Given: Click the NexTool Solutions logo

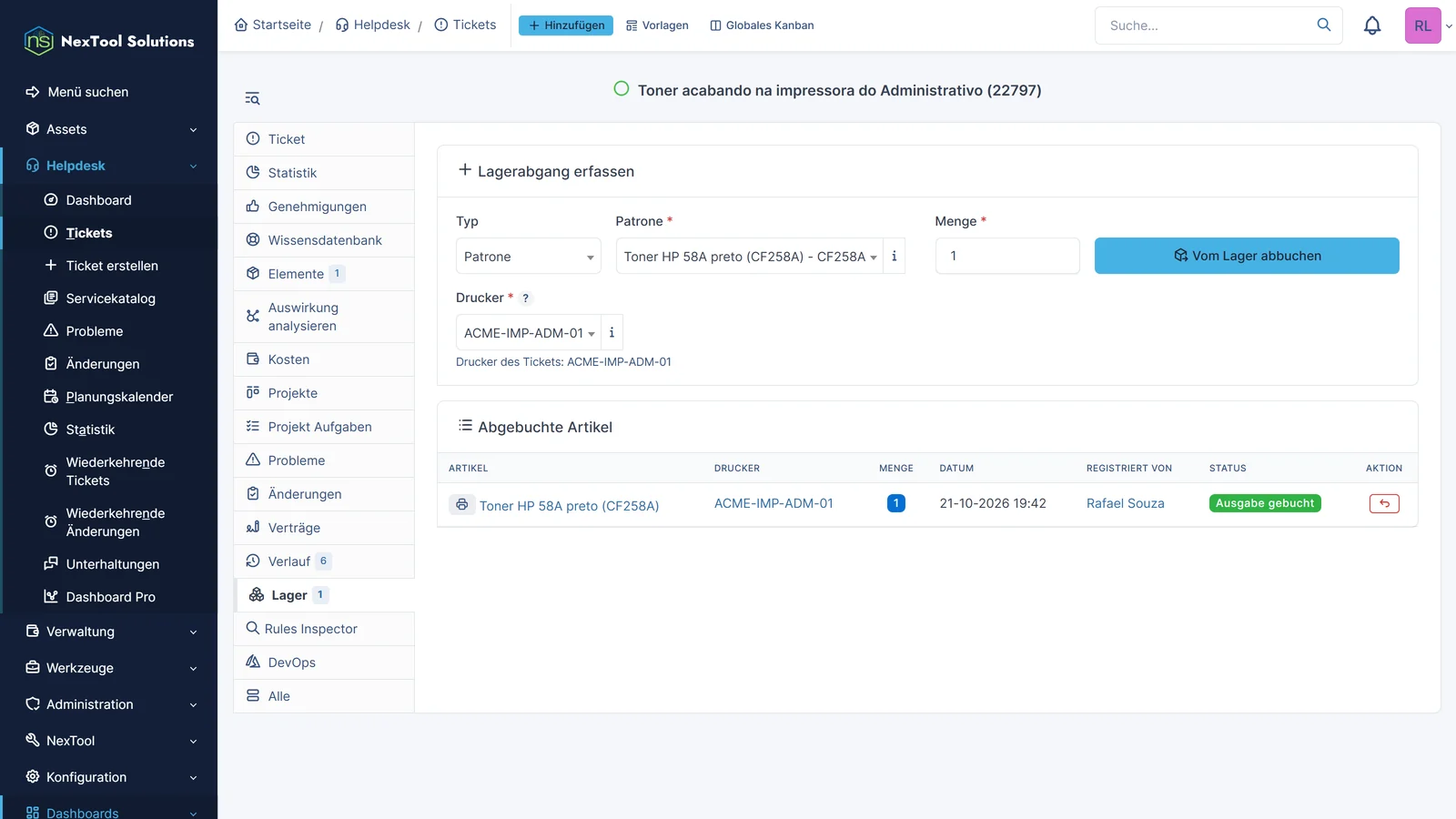Looking at the screenshot, I should tap(109, 41).
